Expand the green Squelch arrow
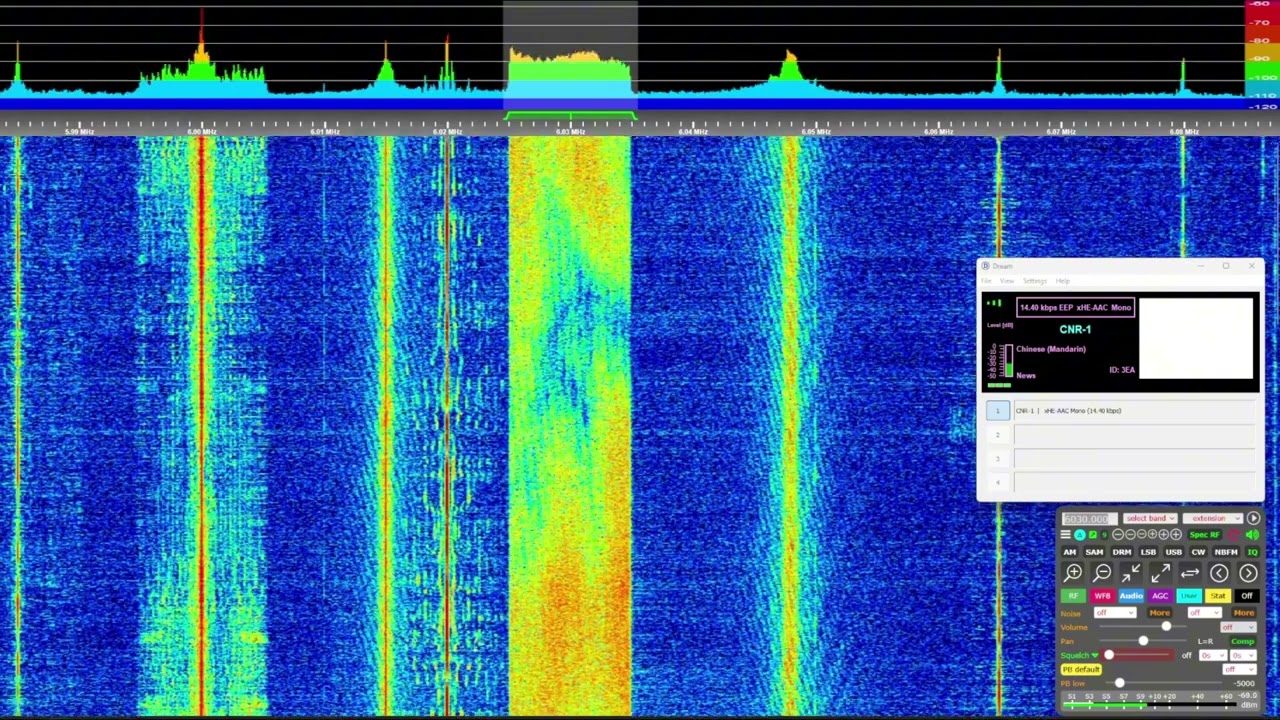 pos(1095,655)
